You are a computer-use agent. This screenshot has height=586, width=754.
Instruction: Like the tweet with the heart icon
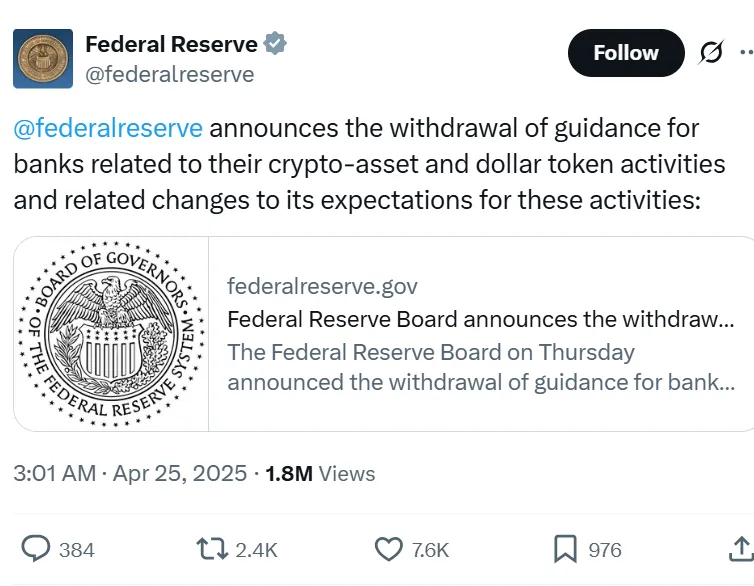click(x=387, y=549)
